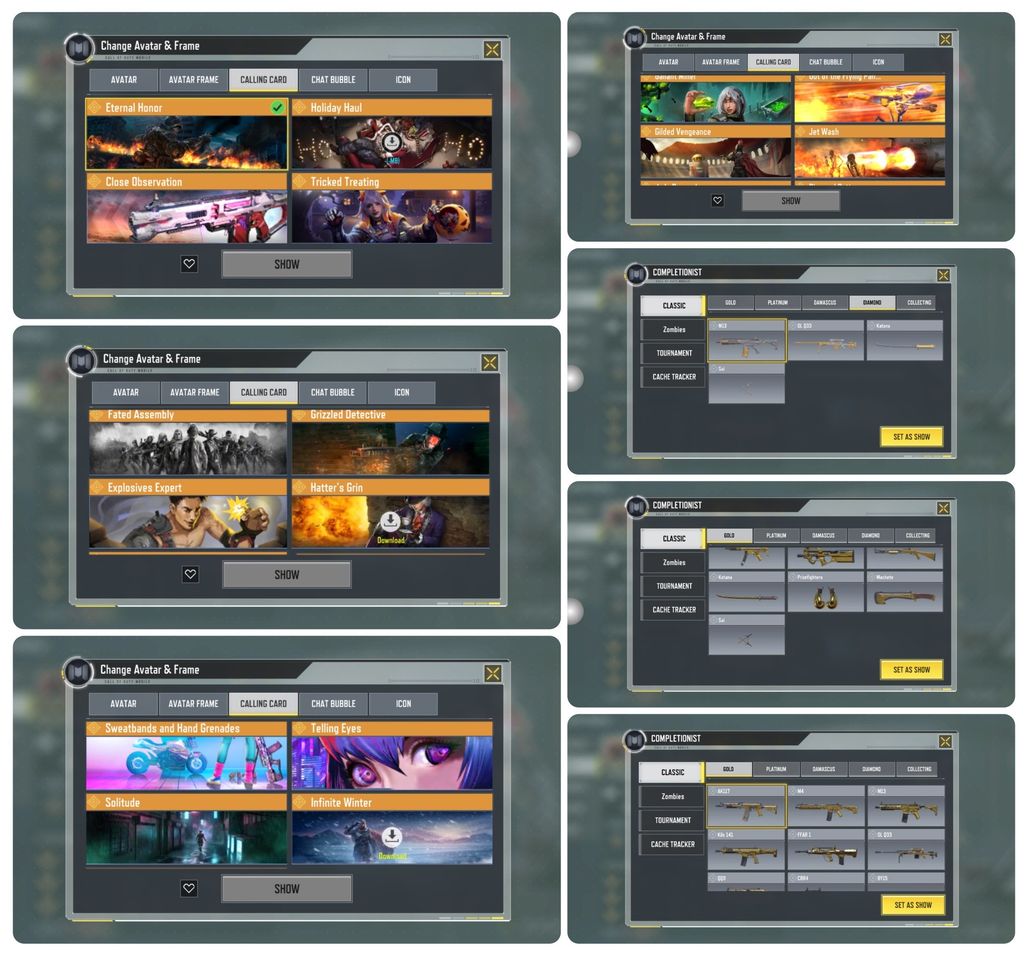Click SHOW below the Solitude card

[x=287, y=888]
